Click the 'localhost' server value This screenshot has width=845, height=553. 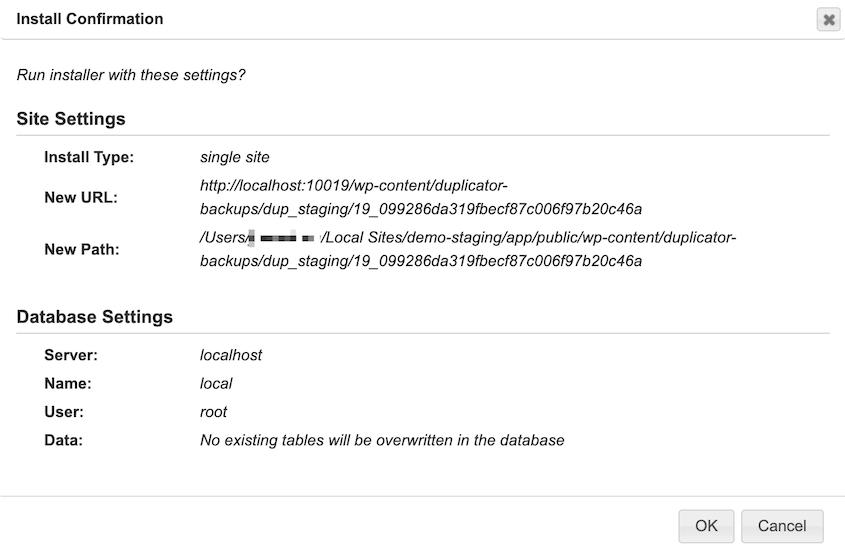point(231,355)
